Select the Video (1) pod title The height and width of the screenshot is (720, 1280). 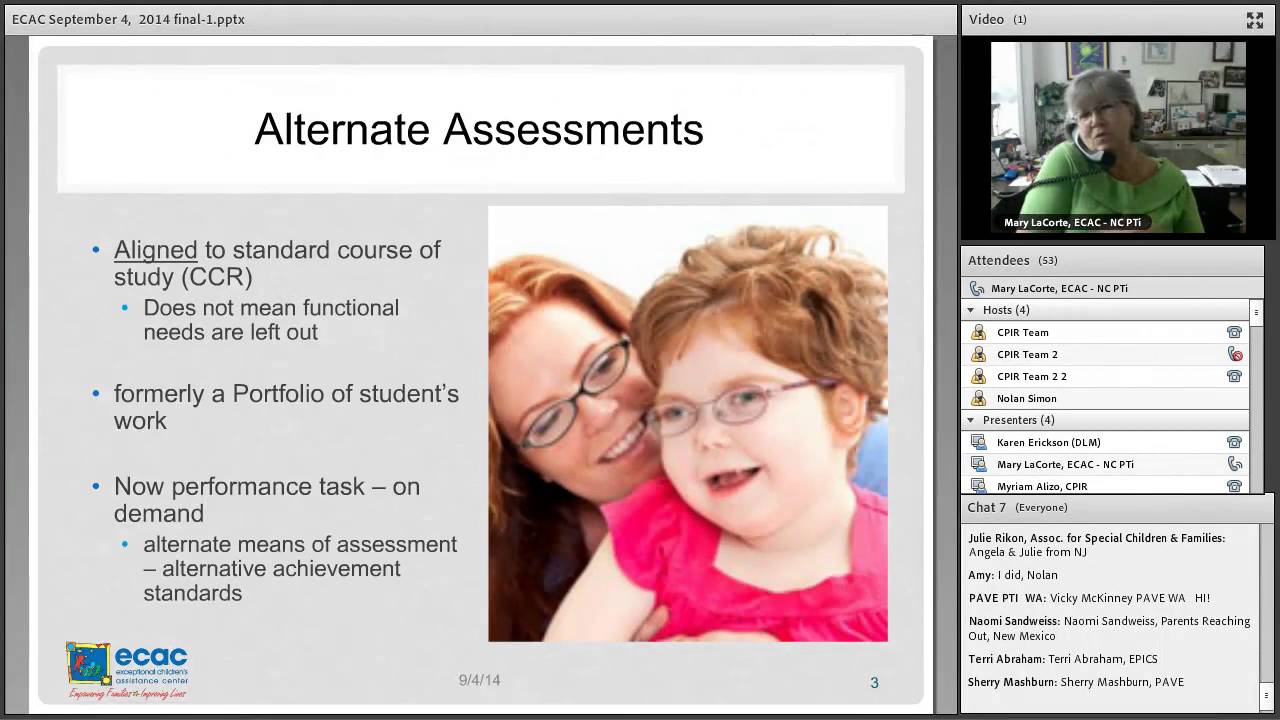[x=997, y=19]
